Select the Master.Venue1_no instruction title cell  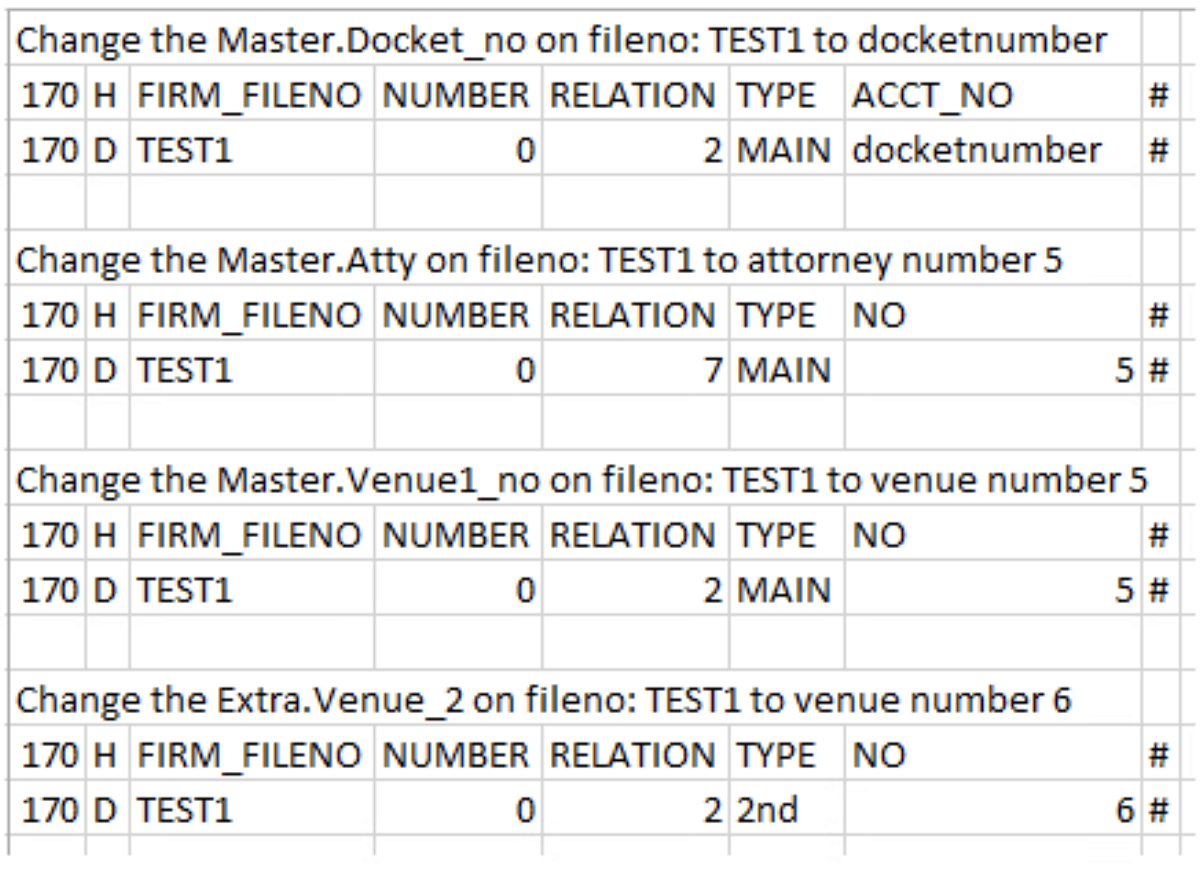[x=582, y=480]
